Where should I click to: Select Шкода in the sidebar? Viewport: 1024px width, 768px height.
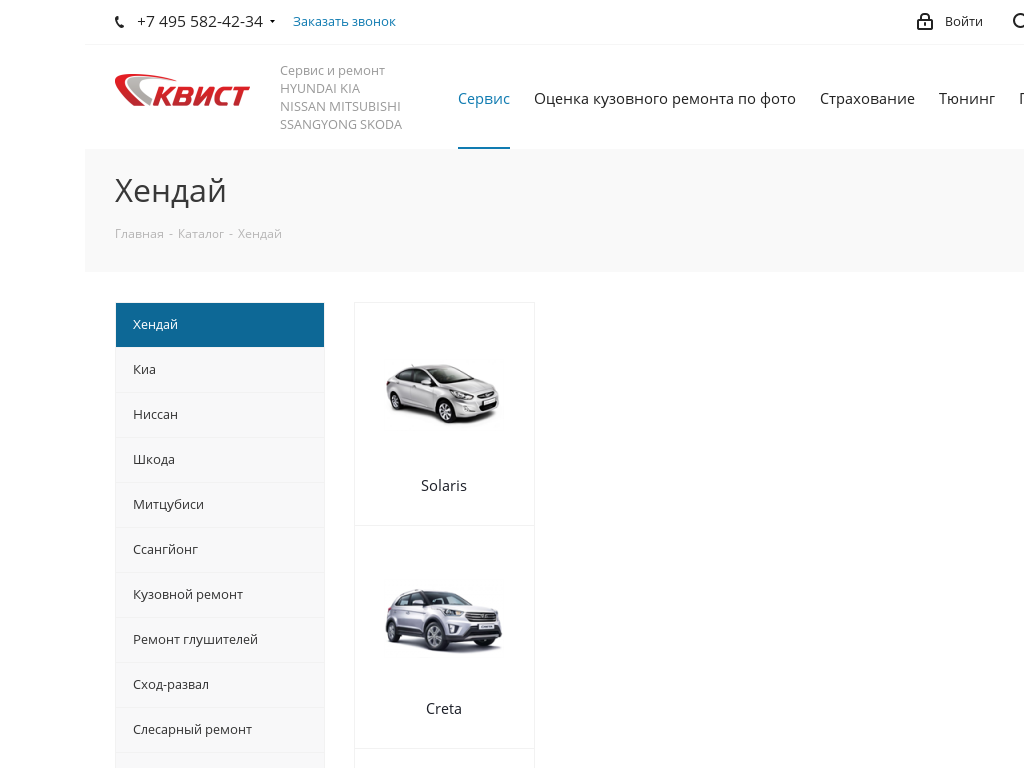click(220, 460)
